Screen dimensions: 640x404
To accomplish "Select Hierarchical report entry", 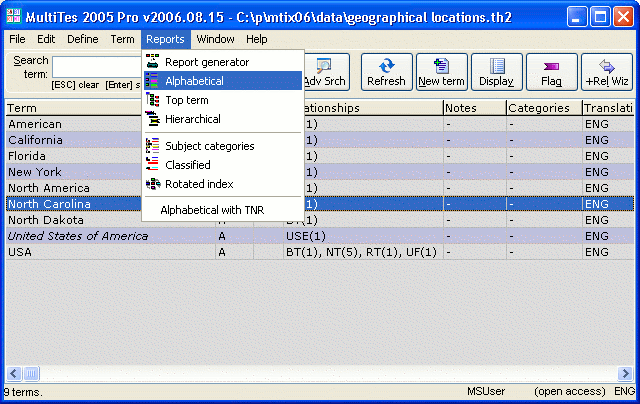I will pos(223,119).
